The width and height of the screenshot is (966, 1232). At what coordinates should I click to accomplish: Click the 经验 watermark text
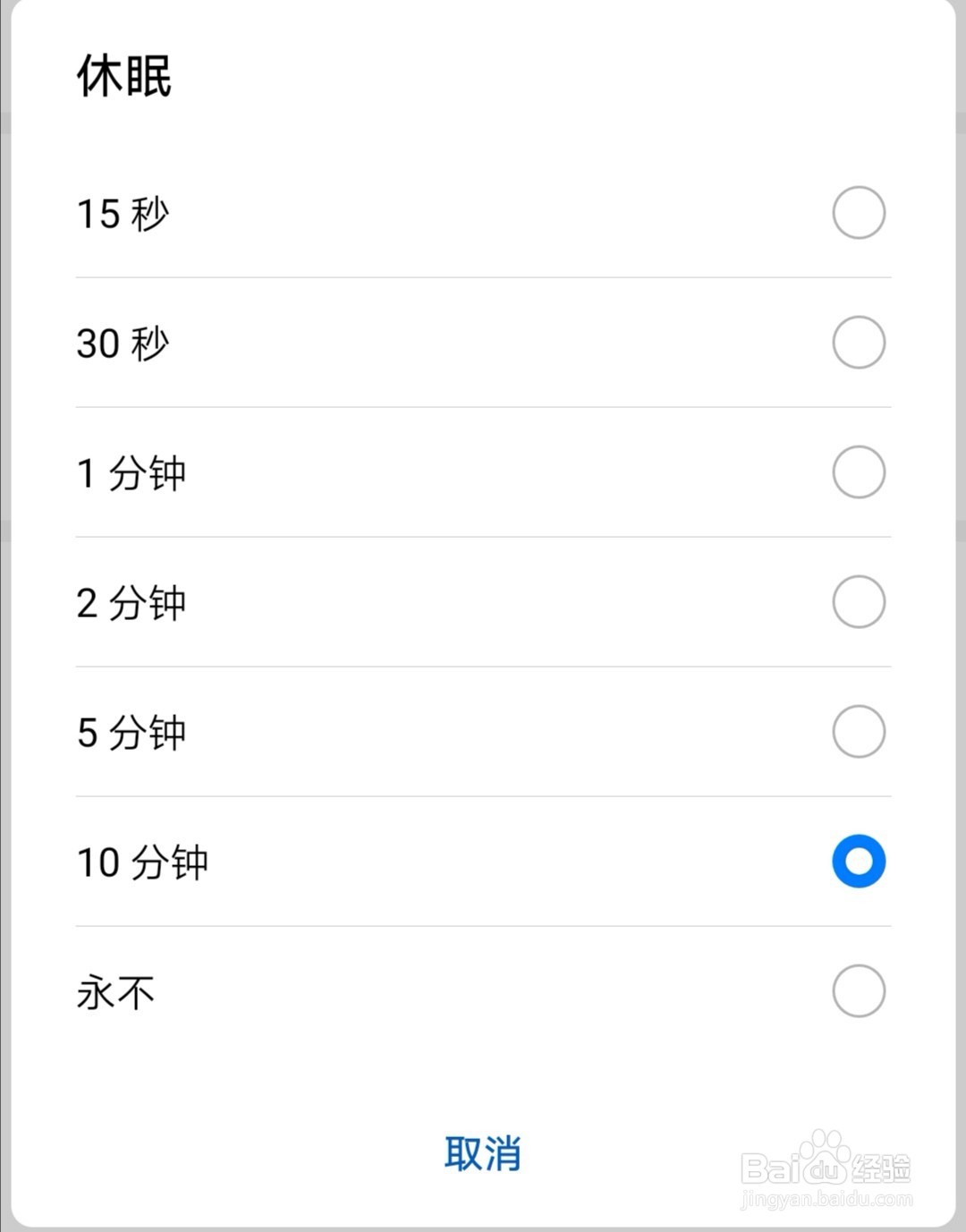tap(880, 1168)
